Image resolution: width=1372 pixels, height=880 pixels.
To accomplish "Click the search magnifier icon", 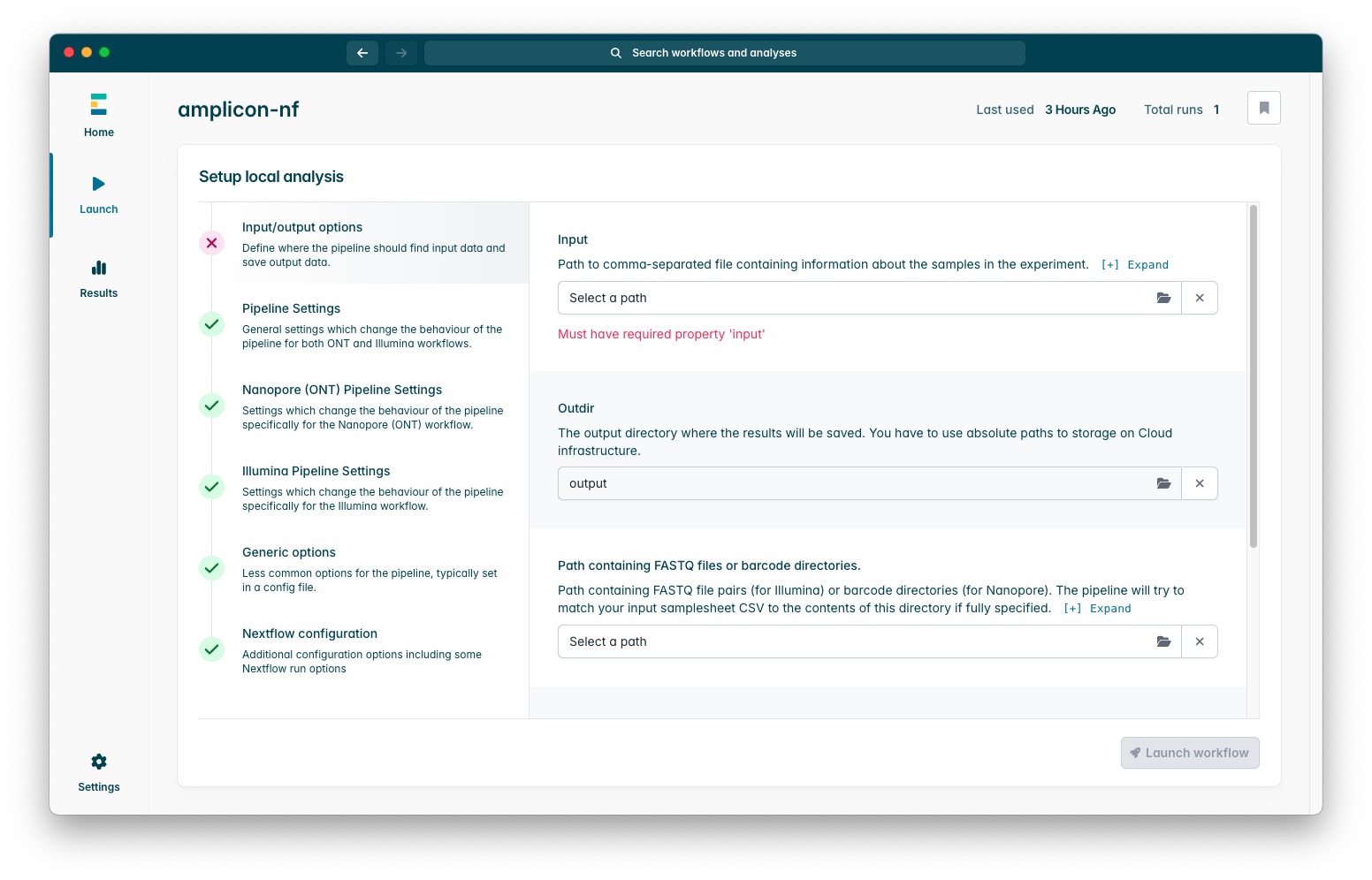I will coord(616,53).
